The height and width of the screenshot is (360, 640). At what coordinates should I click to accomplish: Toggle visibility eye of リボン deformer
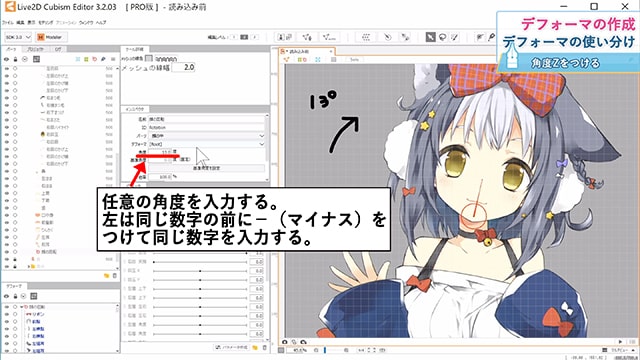click(7, 314)
